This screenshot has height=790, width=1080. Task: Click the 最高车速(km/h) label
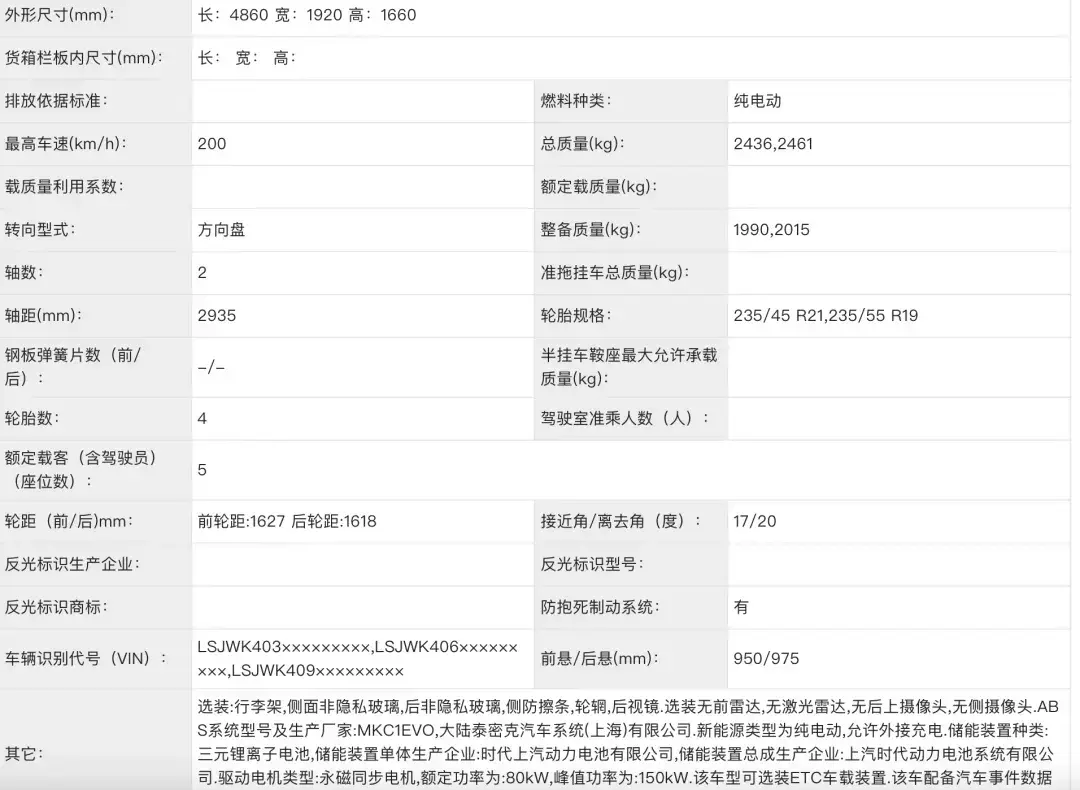click(65, 144)
